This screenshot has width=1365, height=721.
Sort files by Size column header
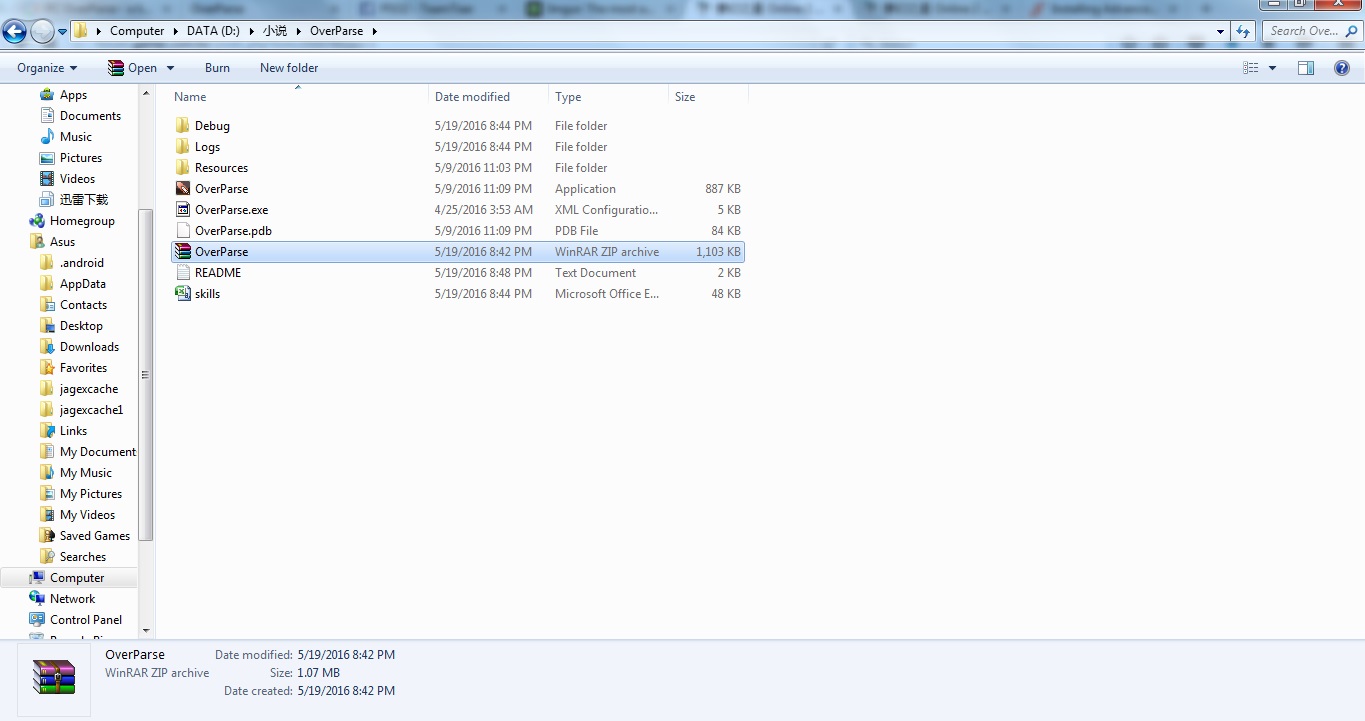pyautogui.click(x=685, y=97)
